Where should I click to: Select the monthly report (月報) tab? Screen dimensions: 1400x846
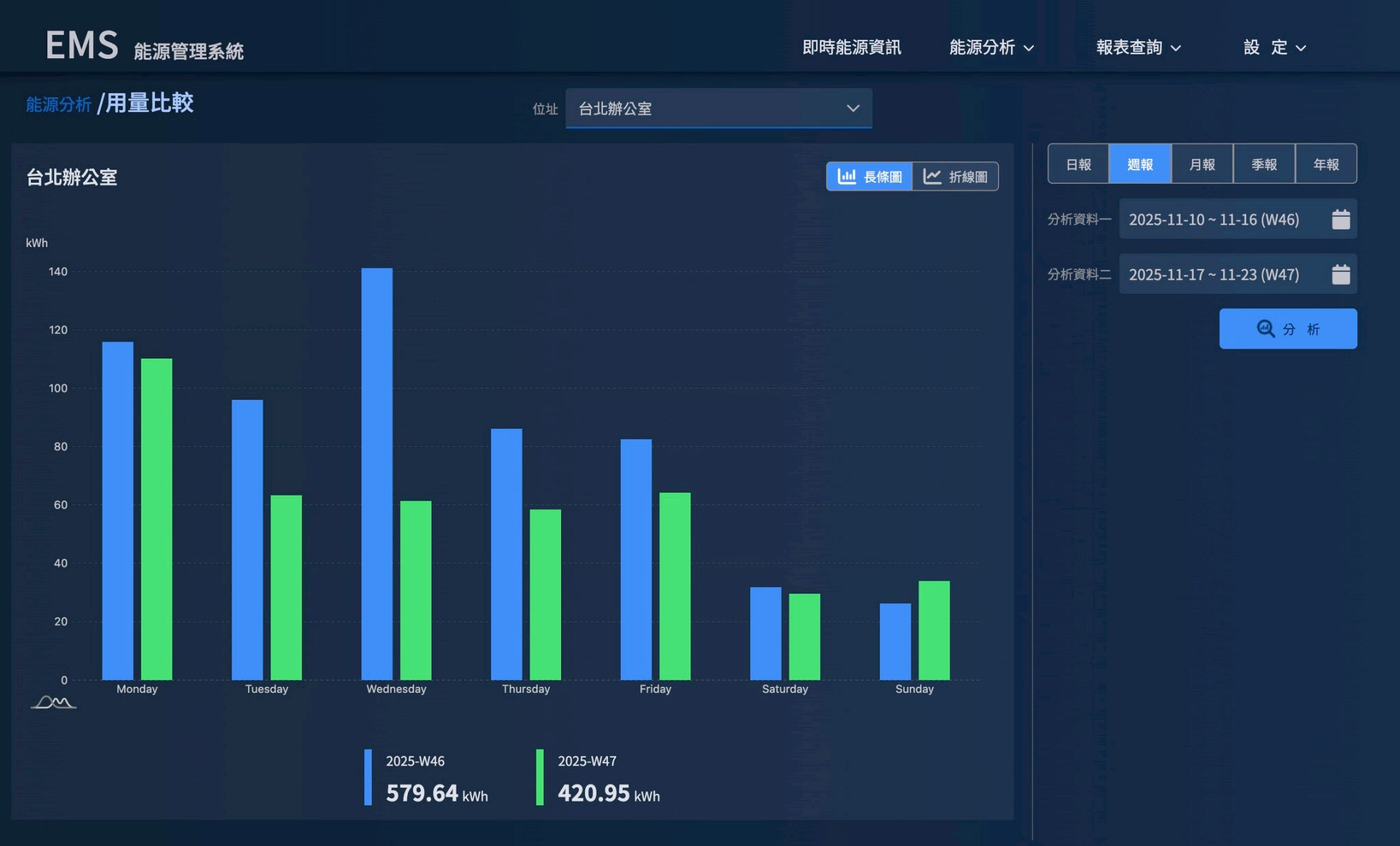pos(1202,165)
